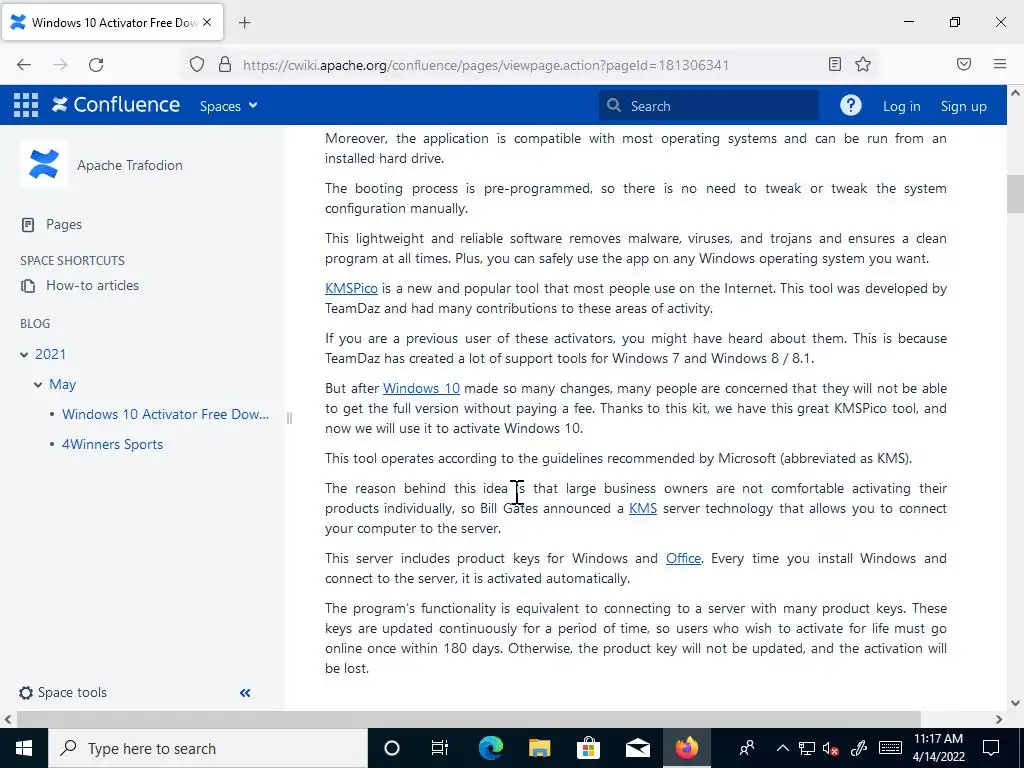Click the How-to articles shortcut icon

(x=28, y=285)
